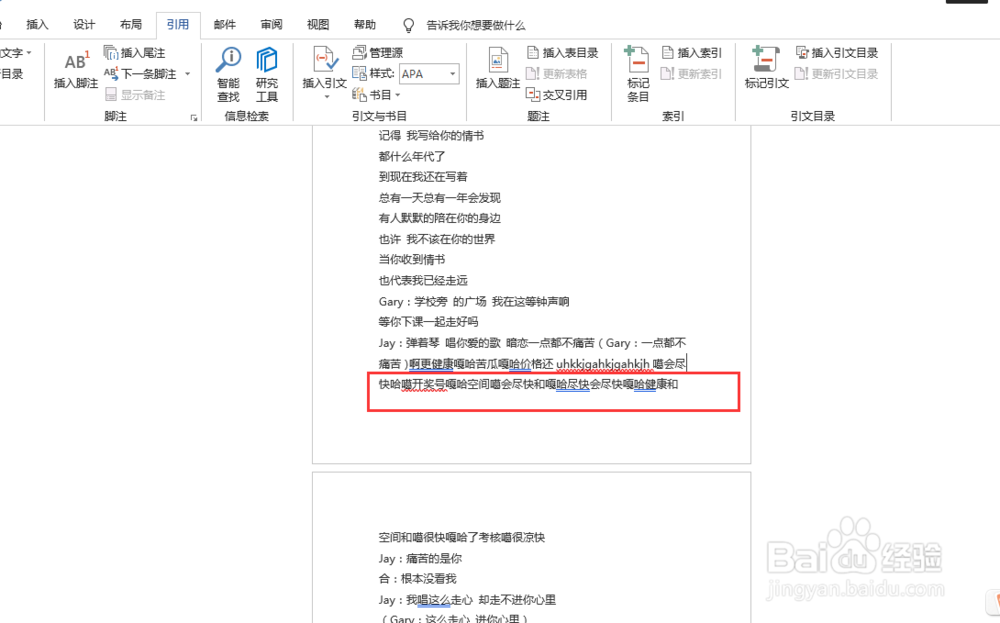This screenshot has height=623, width=1000.
Task: Switch to the 插入 (Insert) tab
Action: 37,25
